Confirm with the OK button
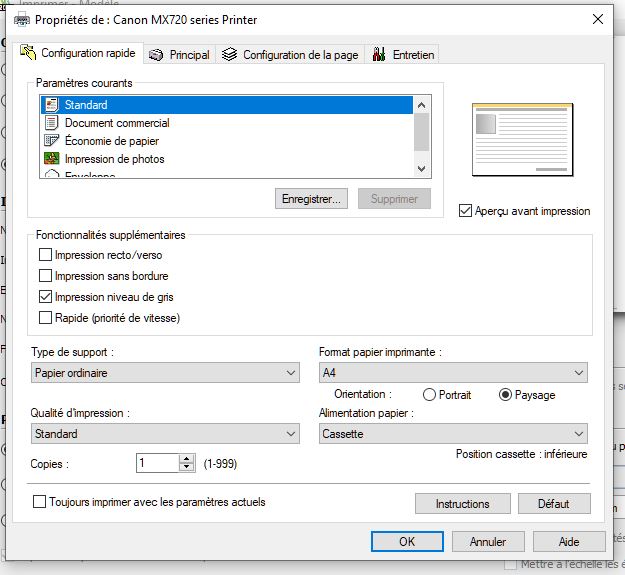Screen dimensions: 625x575 pos(407,542)
